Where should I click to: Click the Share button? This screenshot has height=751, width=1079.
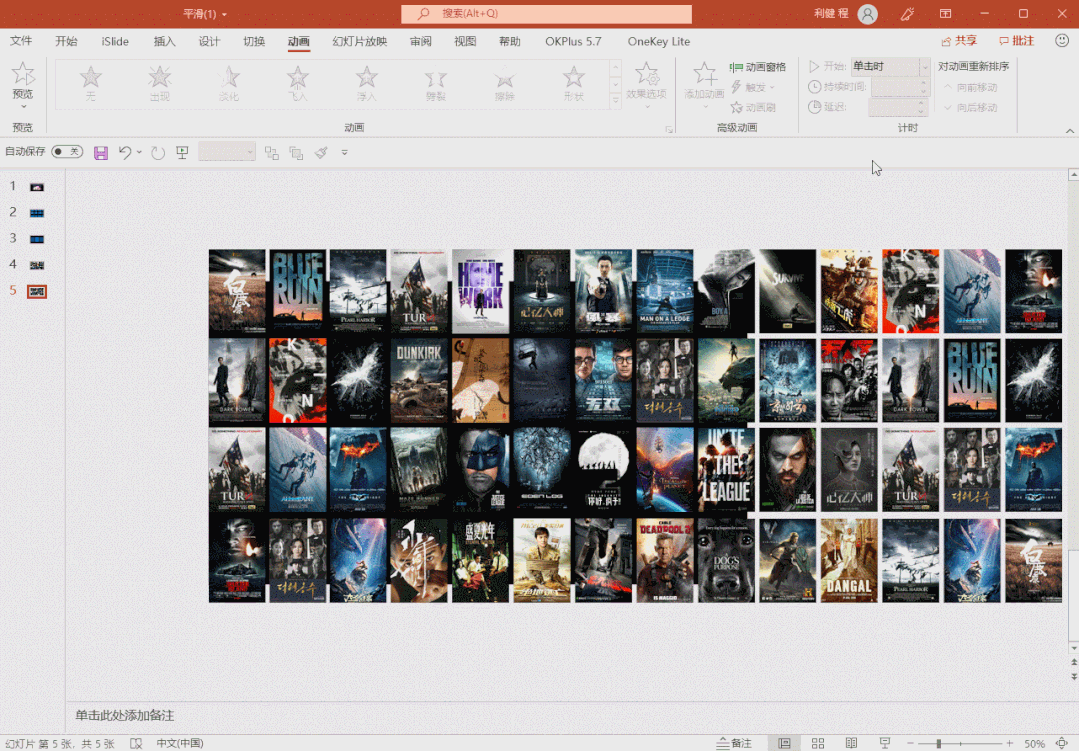pos(959,41)
